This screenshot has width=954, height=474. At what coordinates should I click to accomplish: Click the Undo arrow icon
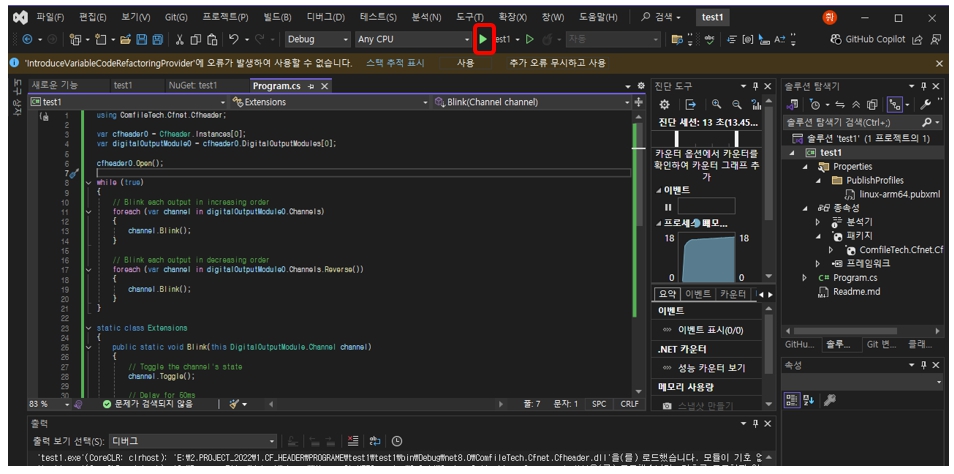coord(234,39)
